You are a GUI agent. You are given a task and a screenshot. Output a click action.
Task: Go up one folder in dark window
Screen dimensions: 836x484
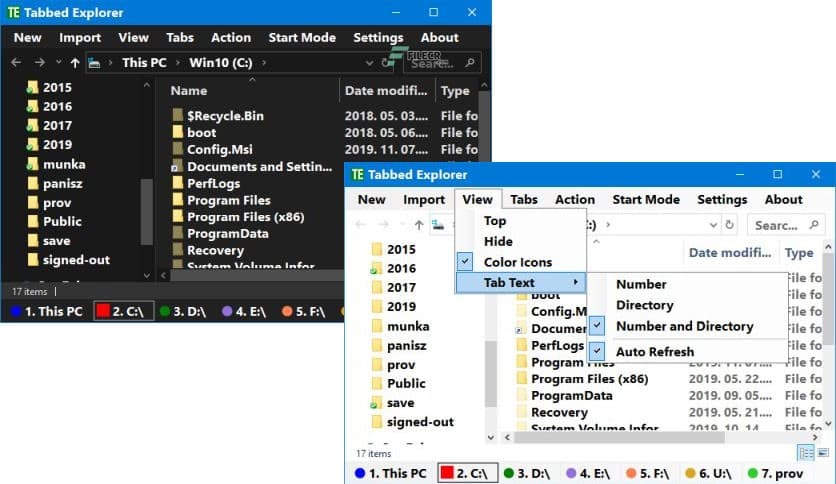coord(75,63)
